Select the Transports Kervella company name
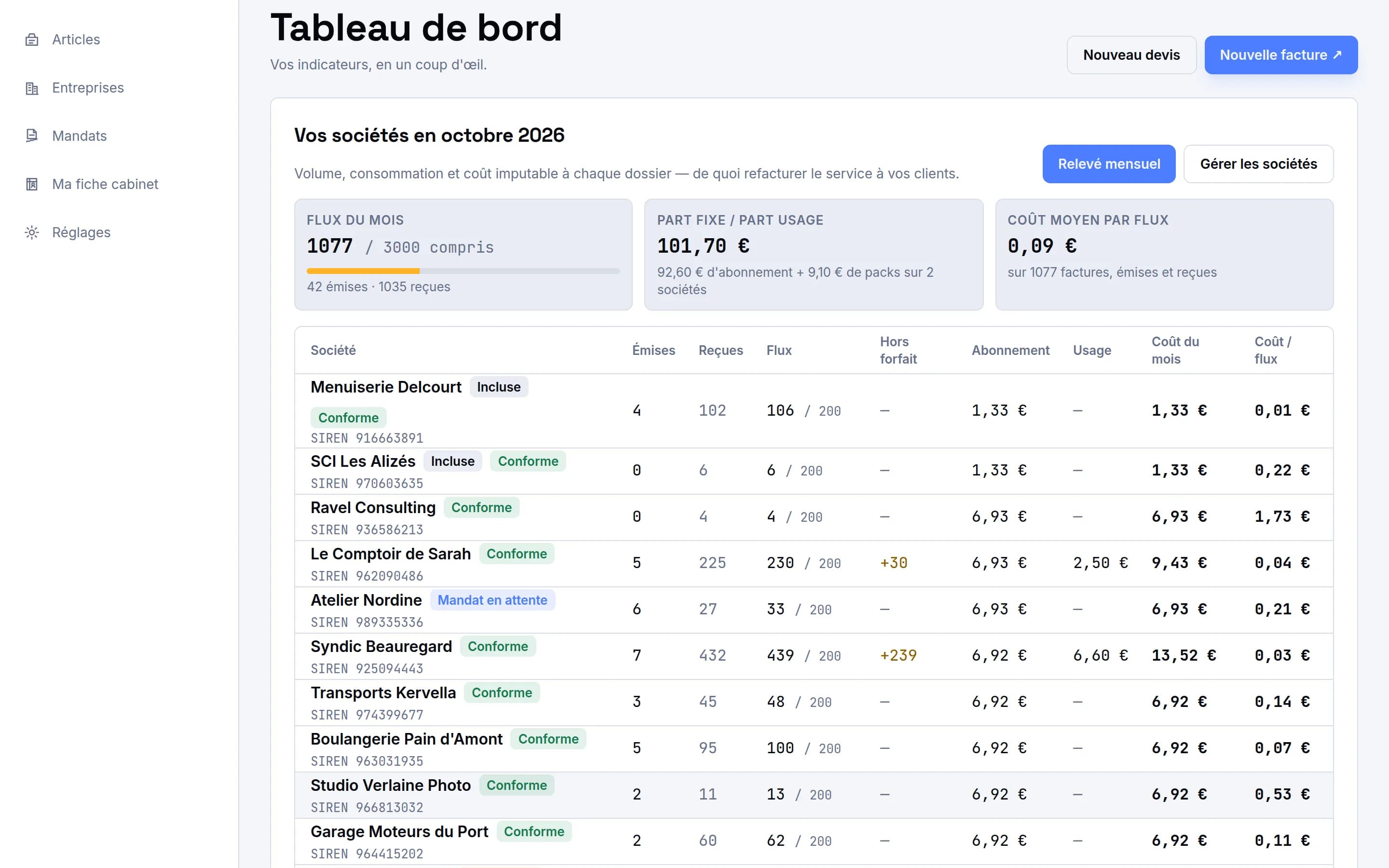Image resolution: width=1389 pixels, height=868 pixels. click(383, 693)
